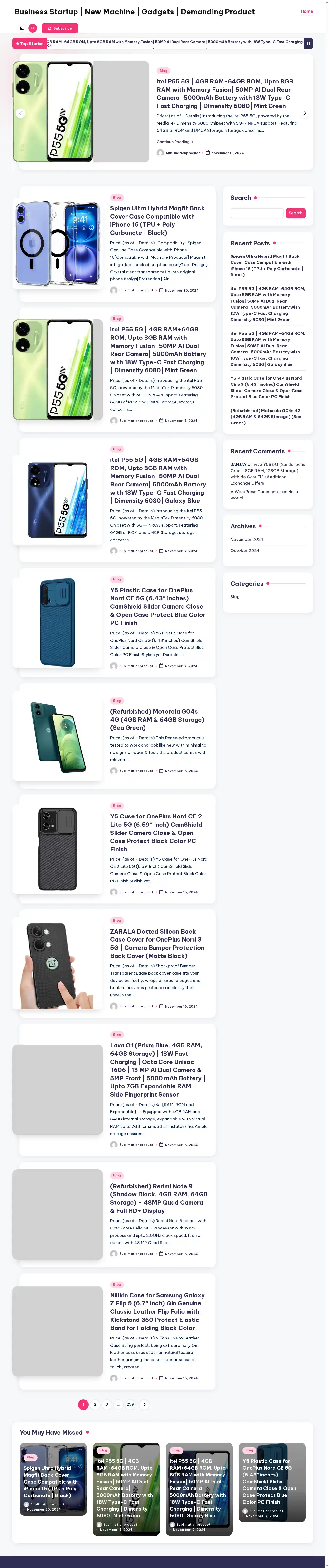
Task: Click the next page chevron in pagination
Action: tap(144, 1404)
